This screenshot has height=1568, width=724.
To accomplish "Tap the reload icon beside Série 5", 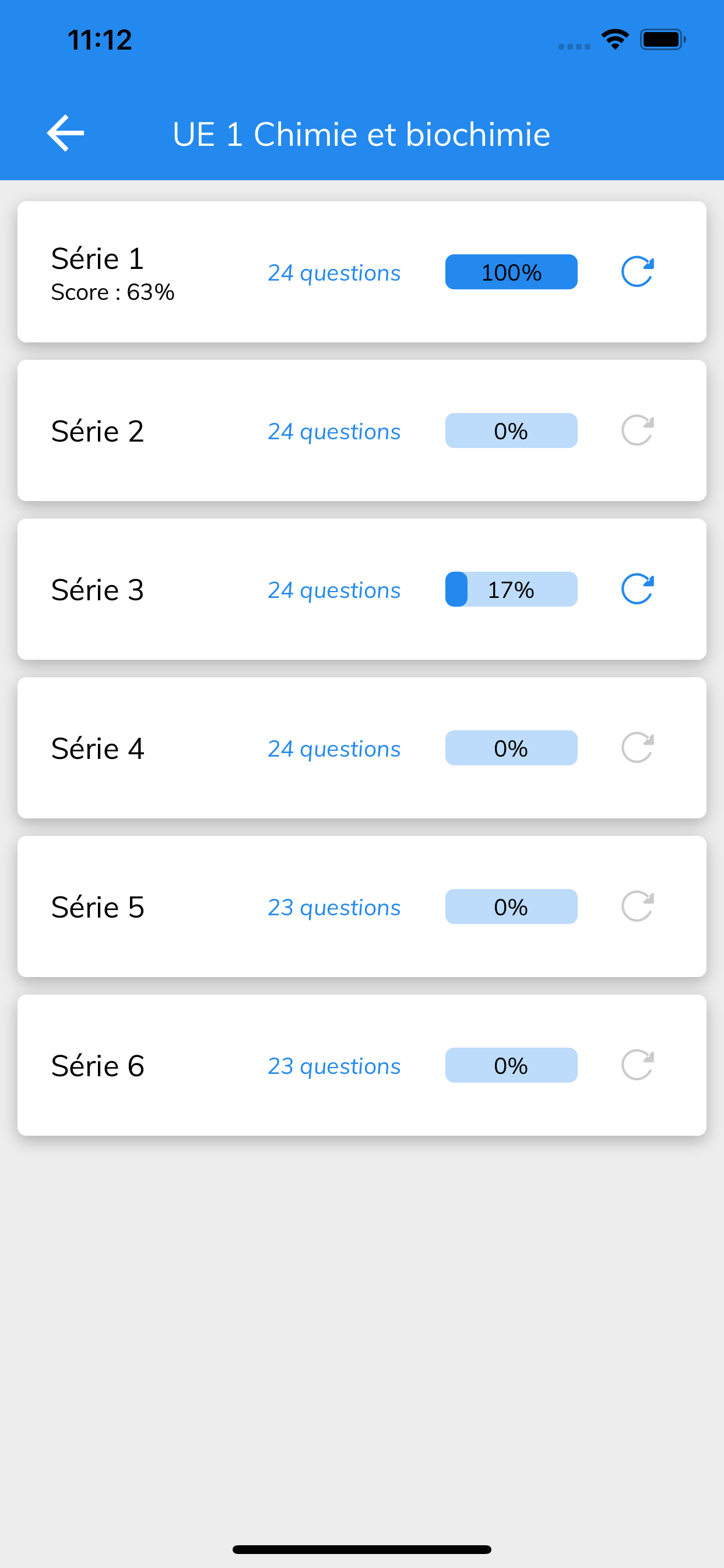I will click(637, 907).
